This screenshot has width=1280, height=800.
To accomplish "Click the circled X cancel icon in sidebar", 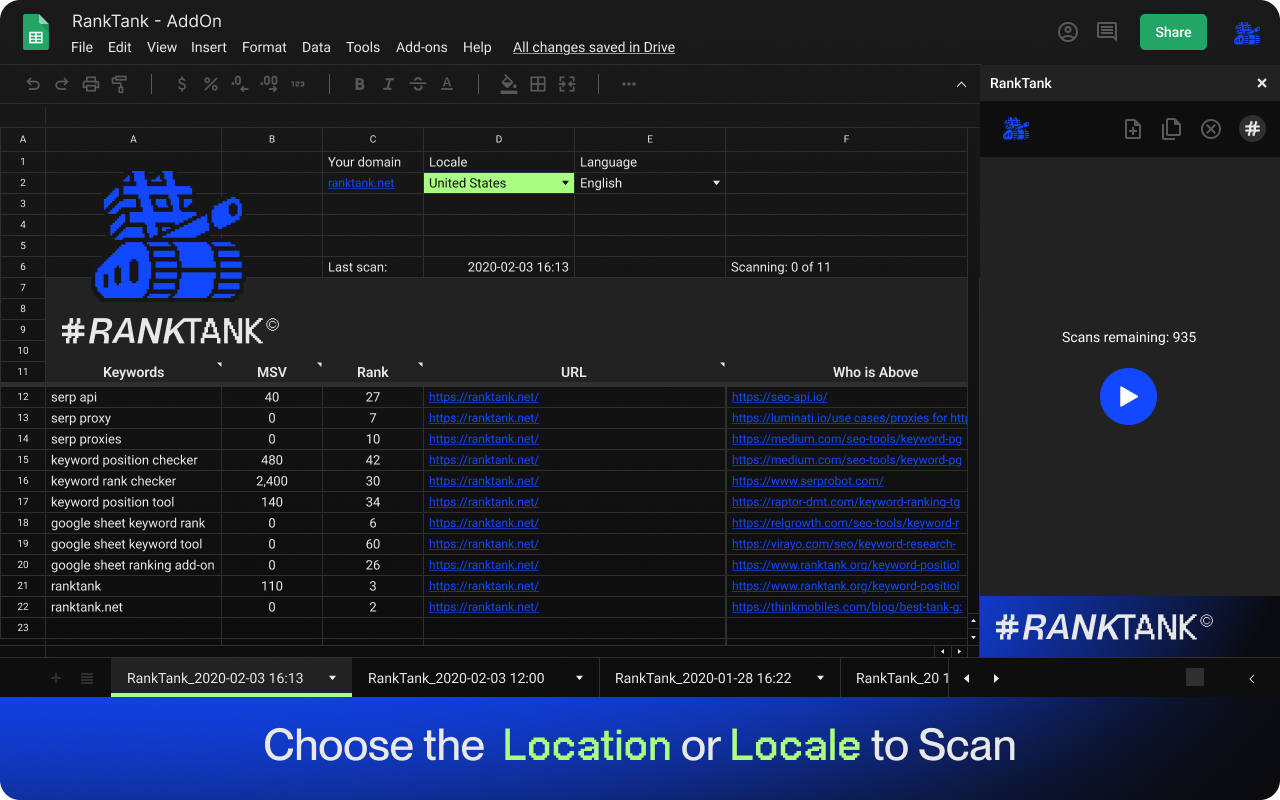I will pyautogui.click(x=1211, y=129).
